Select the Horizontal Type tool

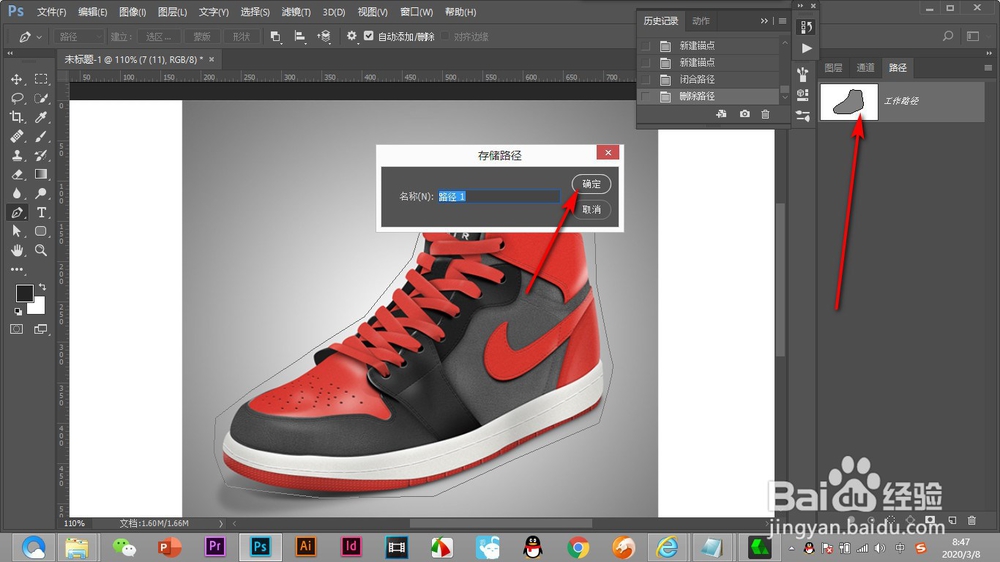42,212
